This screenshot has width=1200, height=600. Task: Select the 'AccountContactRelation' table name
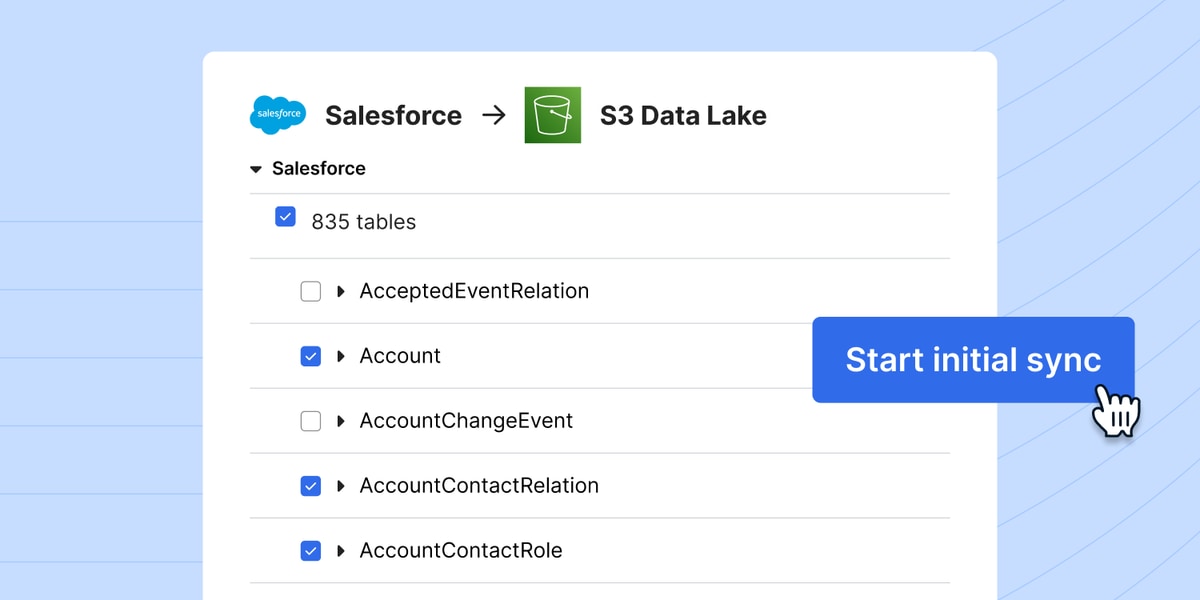coord(479,486)
